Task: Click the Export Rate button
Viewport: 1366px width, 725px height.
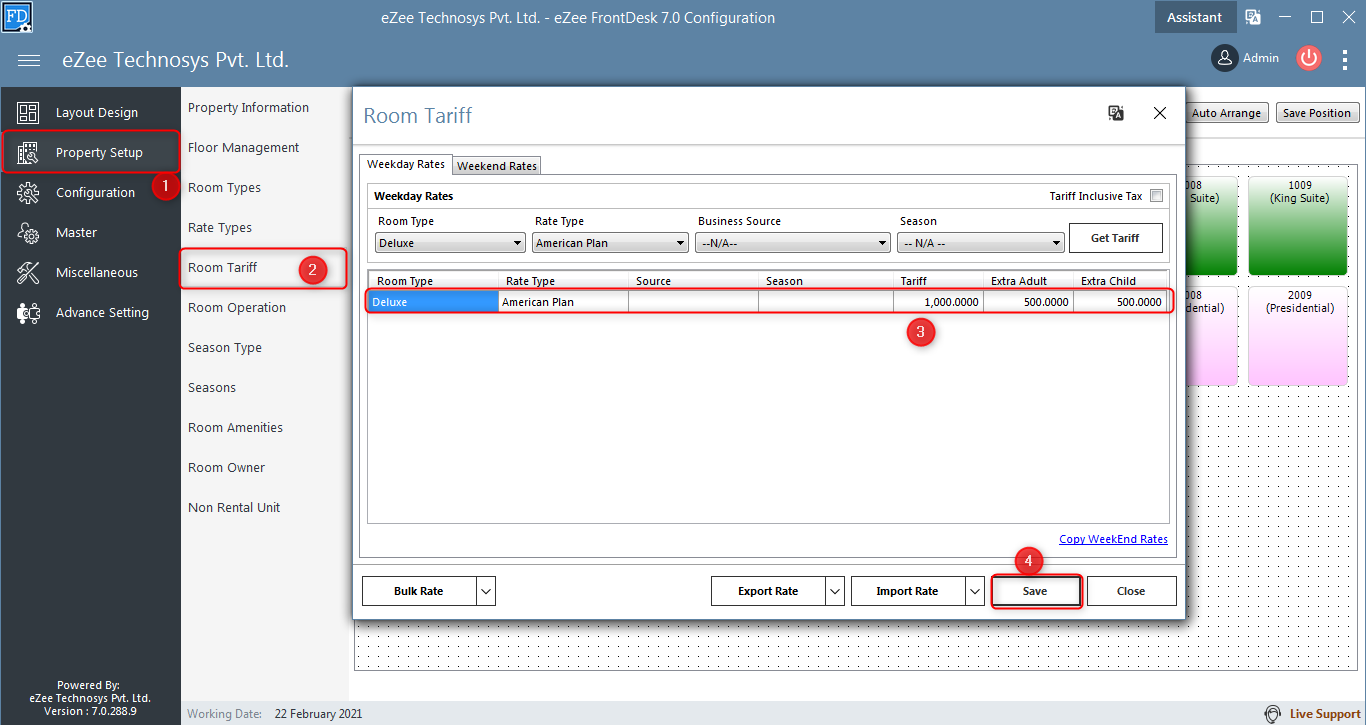Action: 768,591
